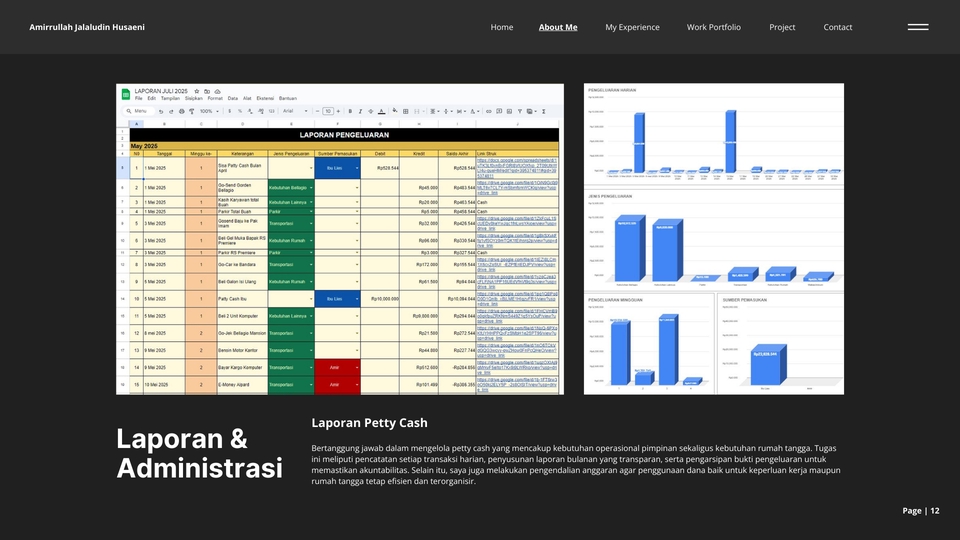Select the Pengeluaran Harian chart
The width and height of the screenshot is (960, 540).
click(714, 136)
